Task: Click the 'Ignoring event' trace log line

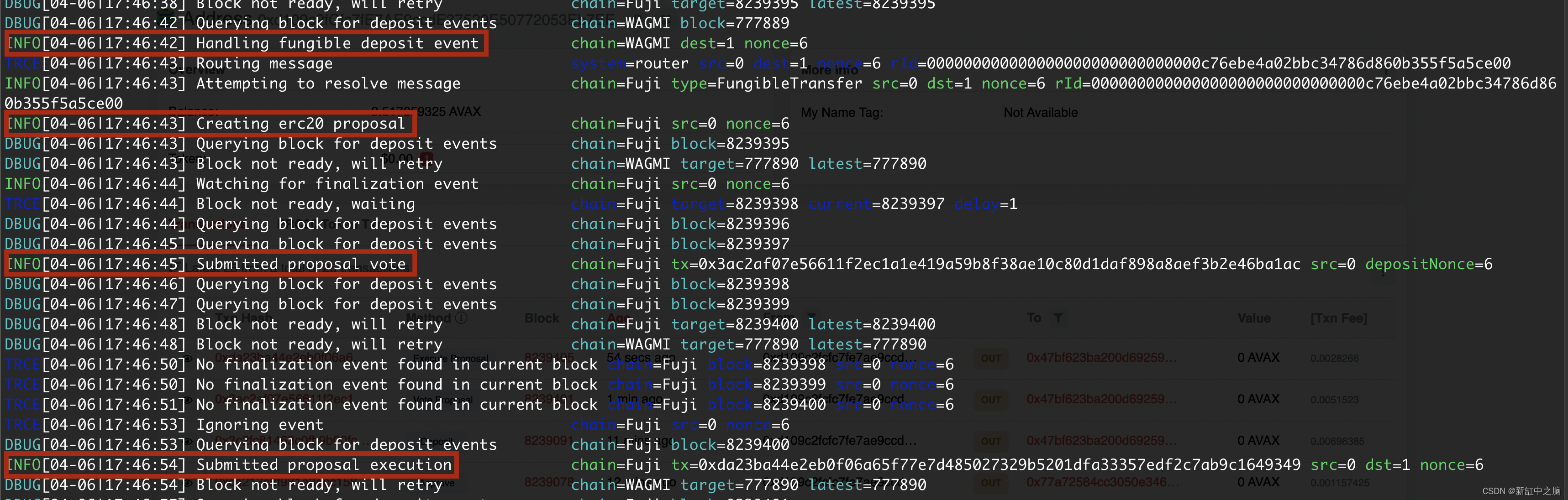Action: pos(259,425)
